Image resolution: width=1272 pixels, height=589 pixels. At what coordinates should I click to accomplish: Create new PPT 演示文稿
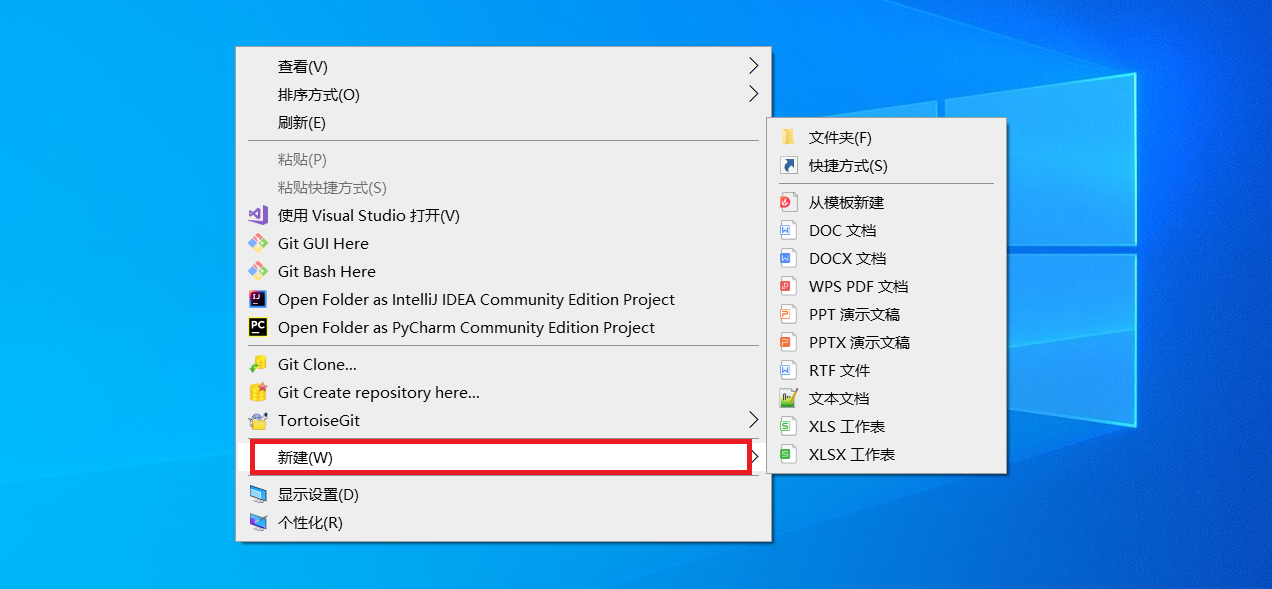pyautogui.click(x=886, y=315)
